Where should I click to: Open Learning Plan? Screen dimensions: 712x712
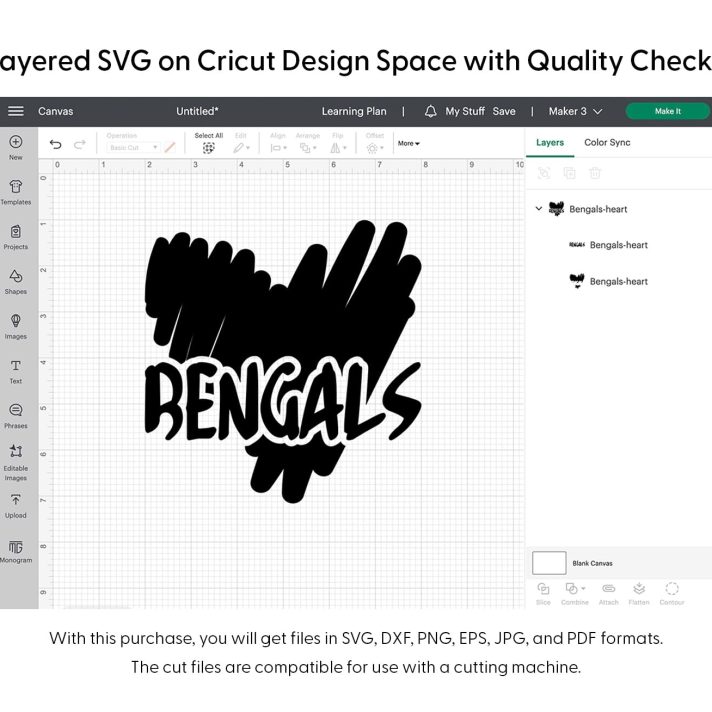pyautogui.click(x=354, y=111)
